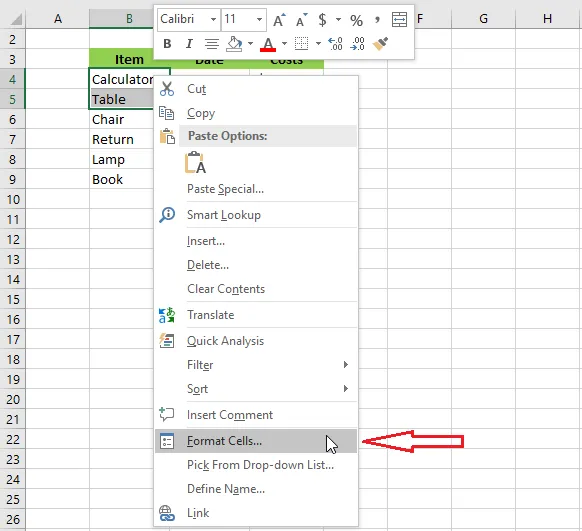Apply Percent Style from mini toolbar
This screenshot has width=582, height=531.
pos(356,20)
